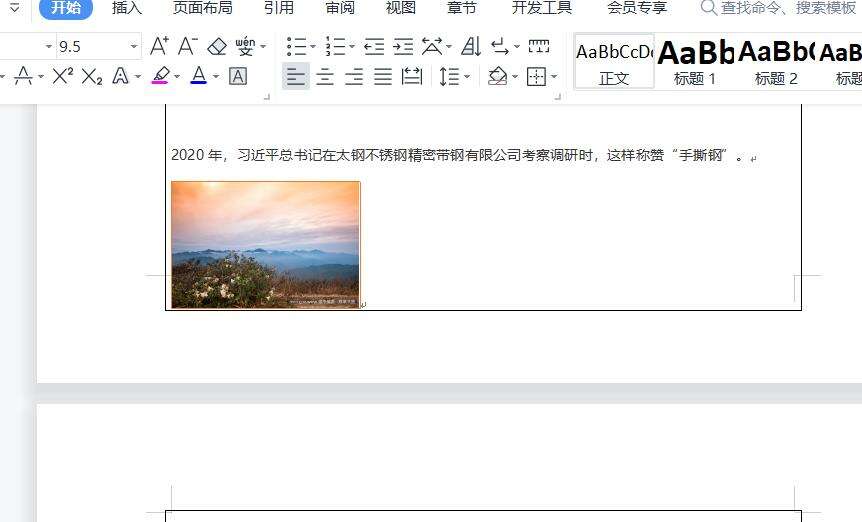Apply the blue font color
Viewport: 862px width, 522px height.
pyautogui.click(x=198, y=76)
